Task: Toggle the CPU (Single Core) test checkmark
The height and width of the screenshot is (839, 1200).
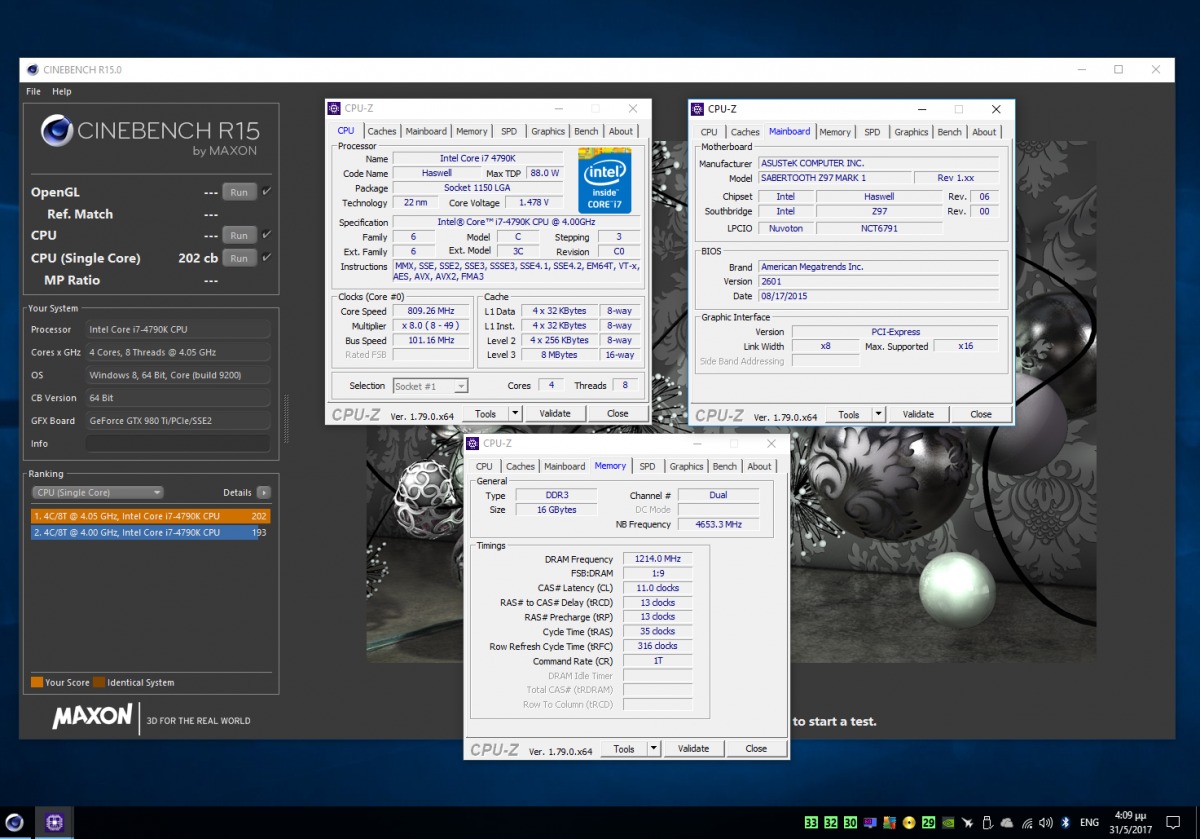Action: [267, 257]
